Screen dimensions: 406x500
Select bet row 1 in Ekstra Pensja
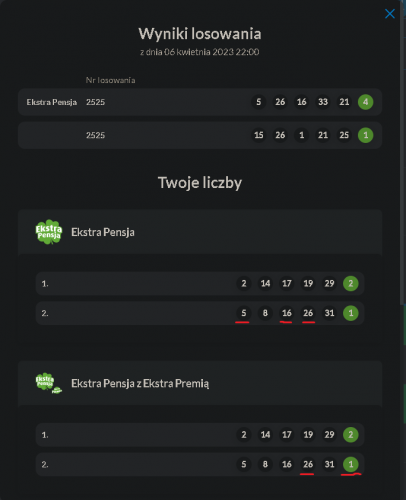click(200, 283)
